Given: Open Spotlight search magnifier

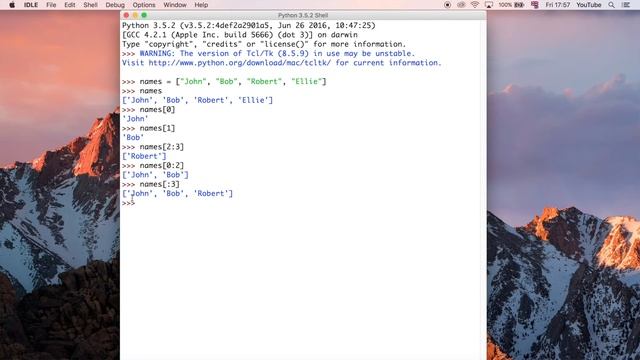Looking at the screenshot, I should 611,5.
